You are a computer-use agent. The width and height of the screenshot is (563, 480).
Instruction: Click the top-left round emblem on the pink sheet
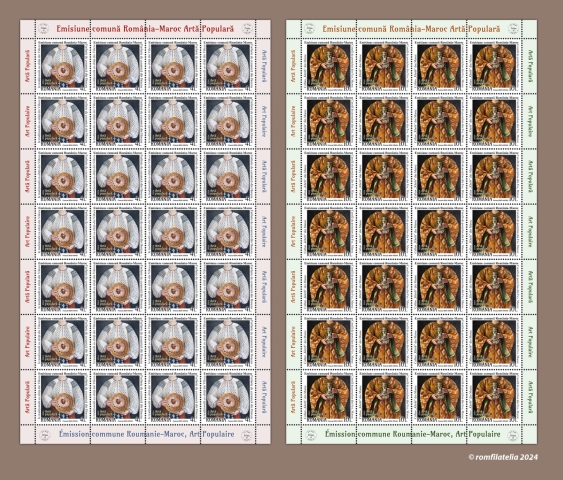click(x=44, y=29)
